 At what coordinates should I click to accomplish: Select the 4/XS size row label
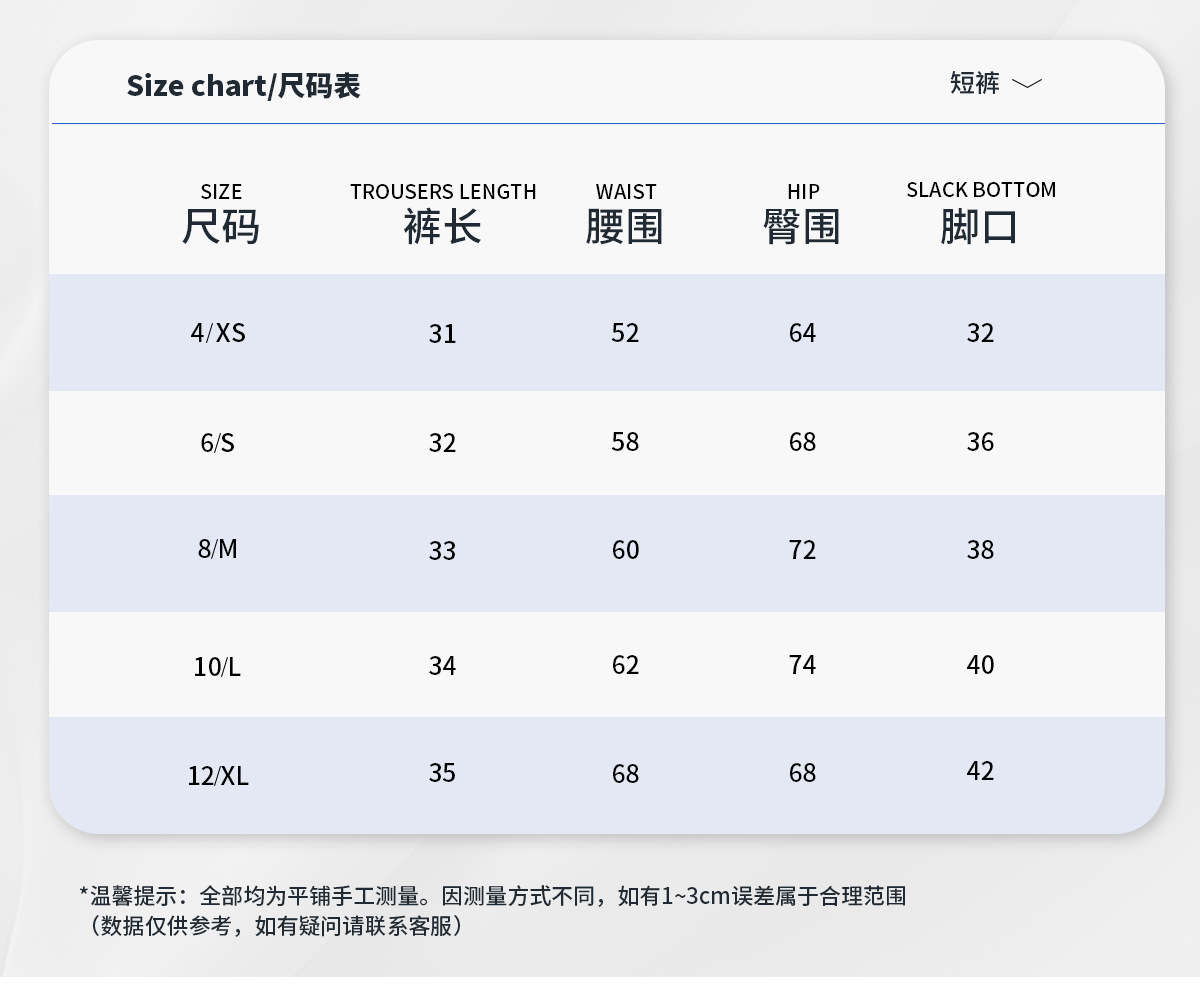218,333
